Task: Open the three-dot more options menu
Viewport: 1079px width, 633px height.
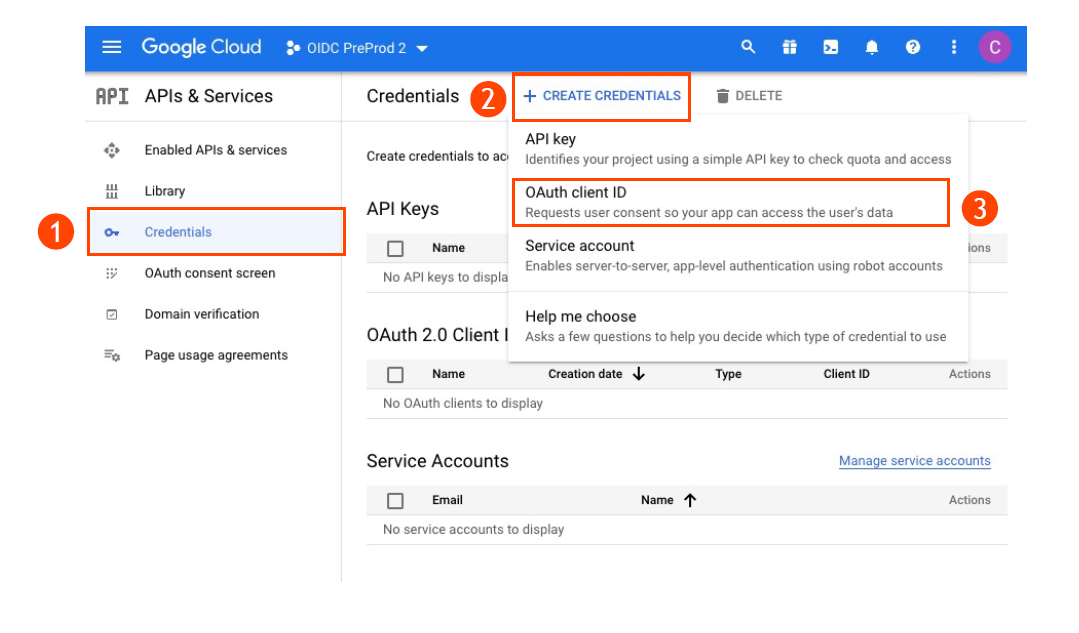Action: tap(953, 47)
